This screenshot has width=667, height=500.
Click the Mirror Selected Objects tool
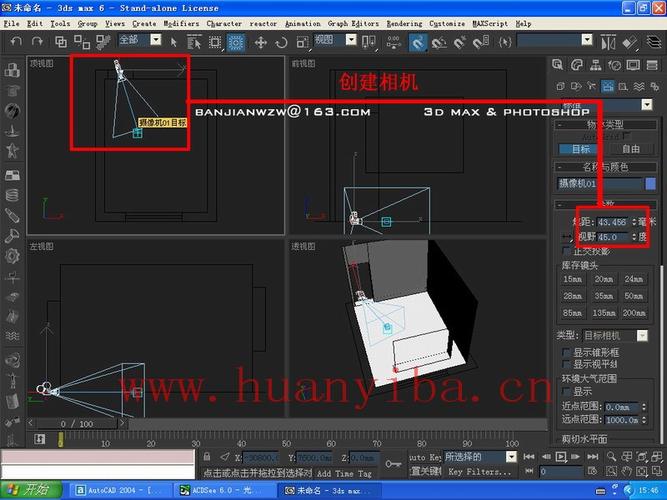point(609,42)
